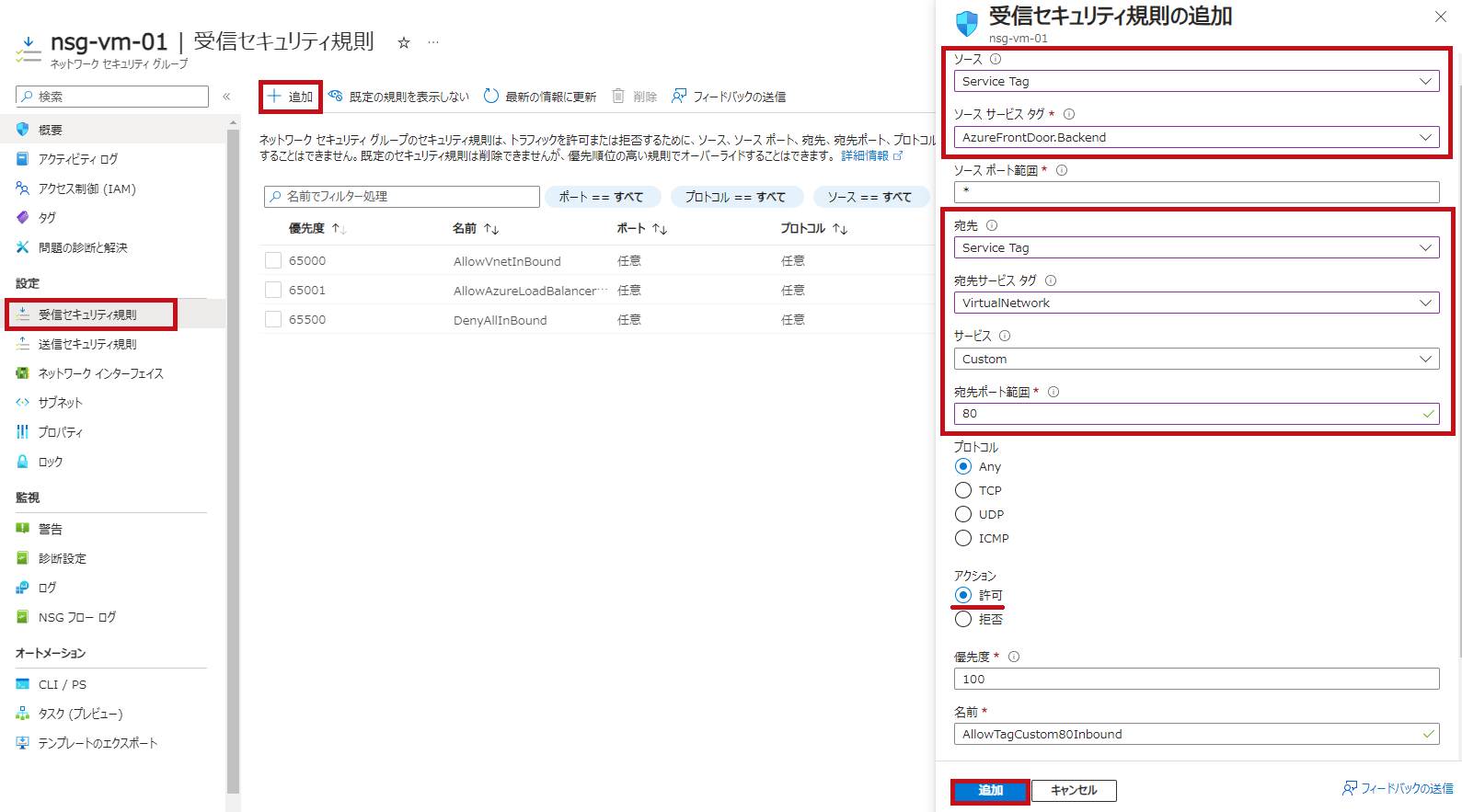
Task: Open the ソース Service Tag dropdown
Action: [1196, 81]
